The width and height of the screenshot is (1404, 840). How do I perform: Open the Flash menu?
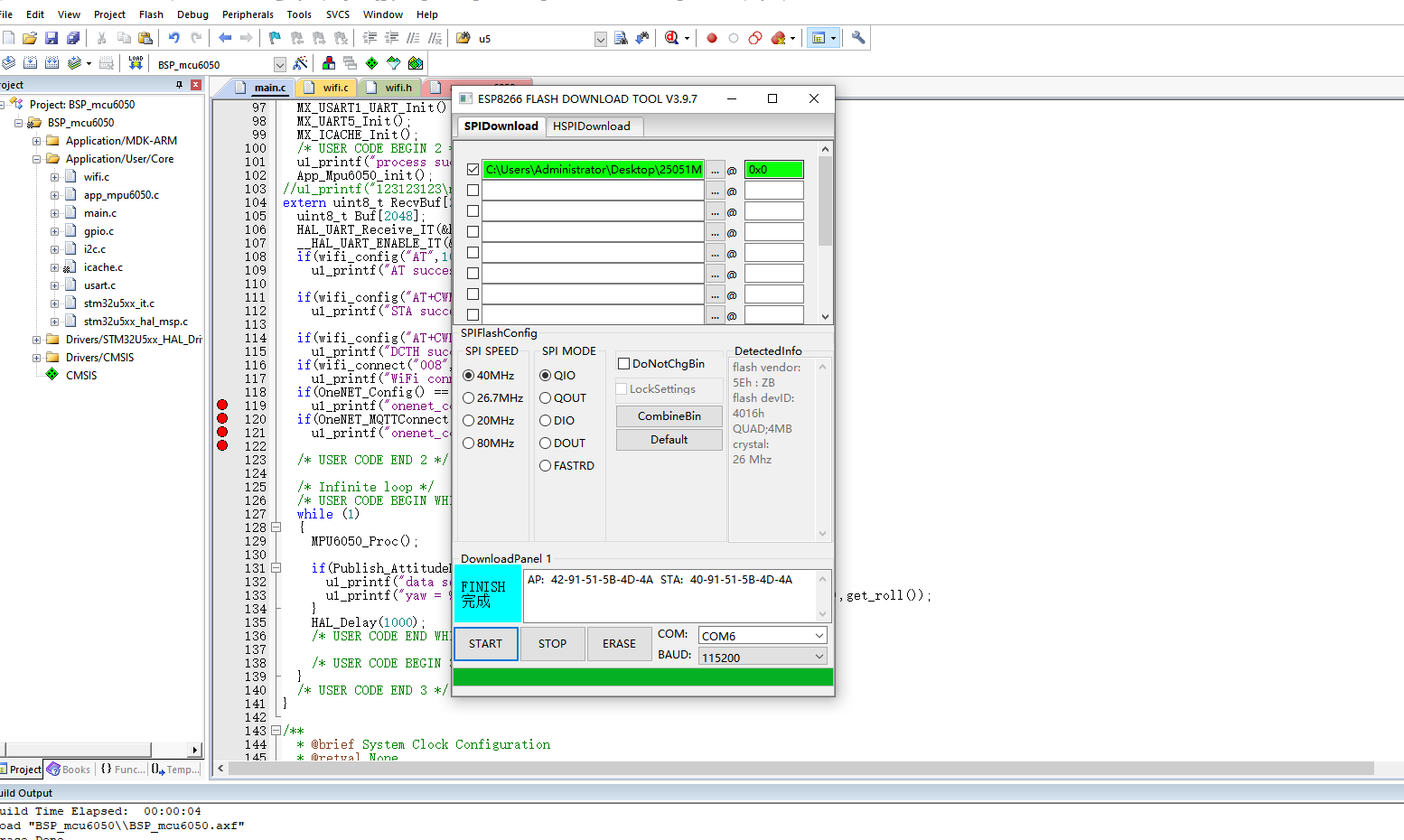[x=151, y=14]
